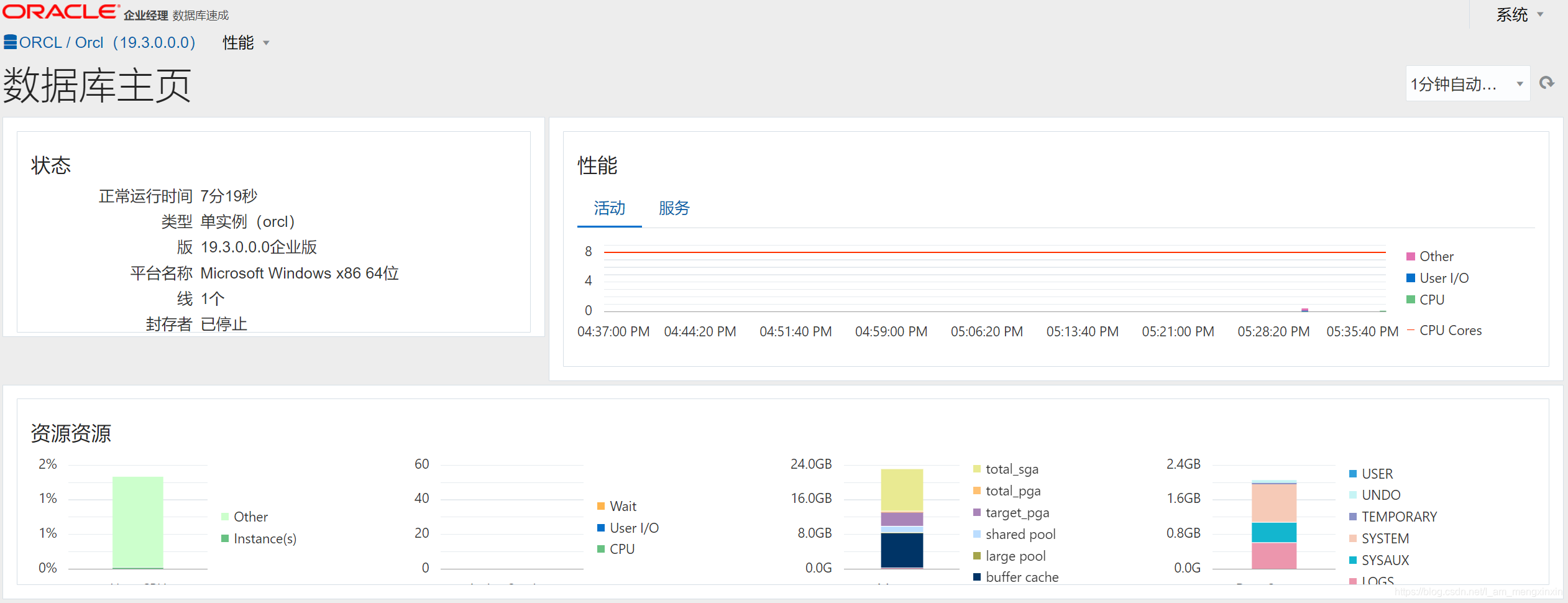This screenshot has width=1568, height=603.
Task: Click the SYSTEM tablespace legend entry
Action: (1380, 538)
